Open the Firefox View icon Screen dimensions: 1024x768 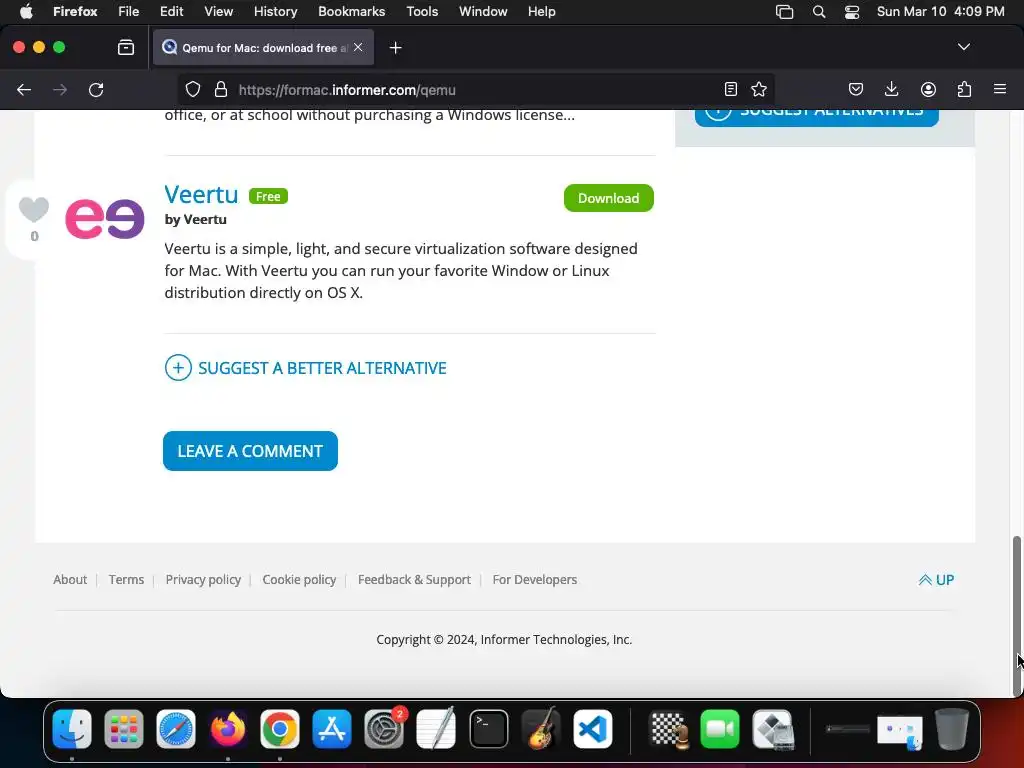[x=126, y=47]
